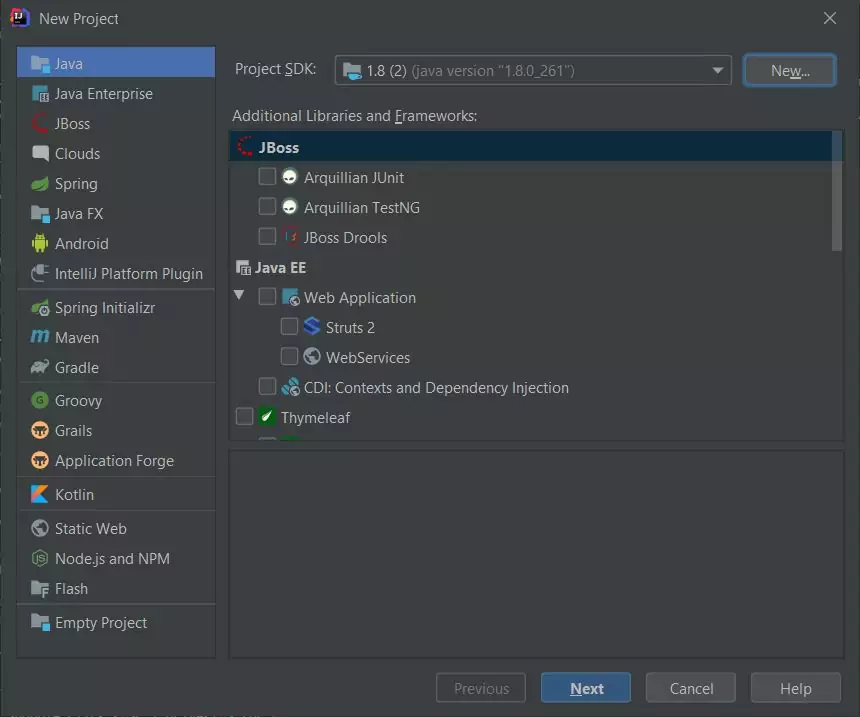Click the Previous button
The height and width of the screenshot is (717, 860).
pos(481,688)
